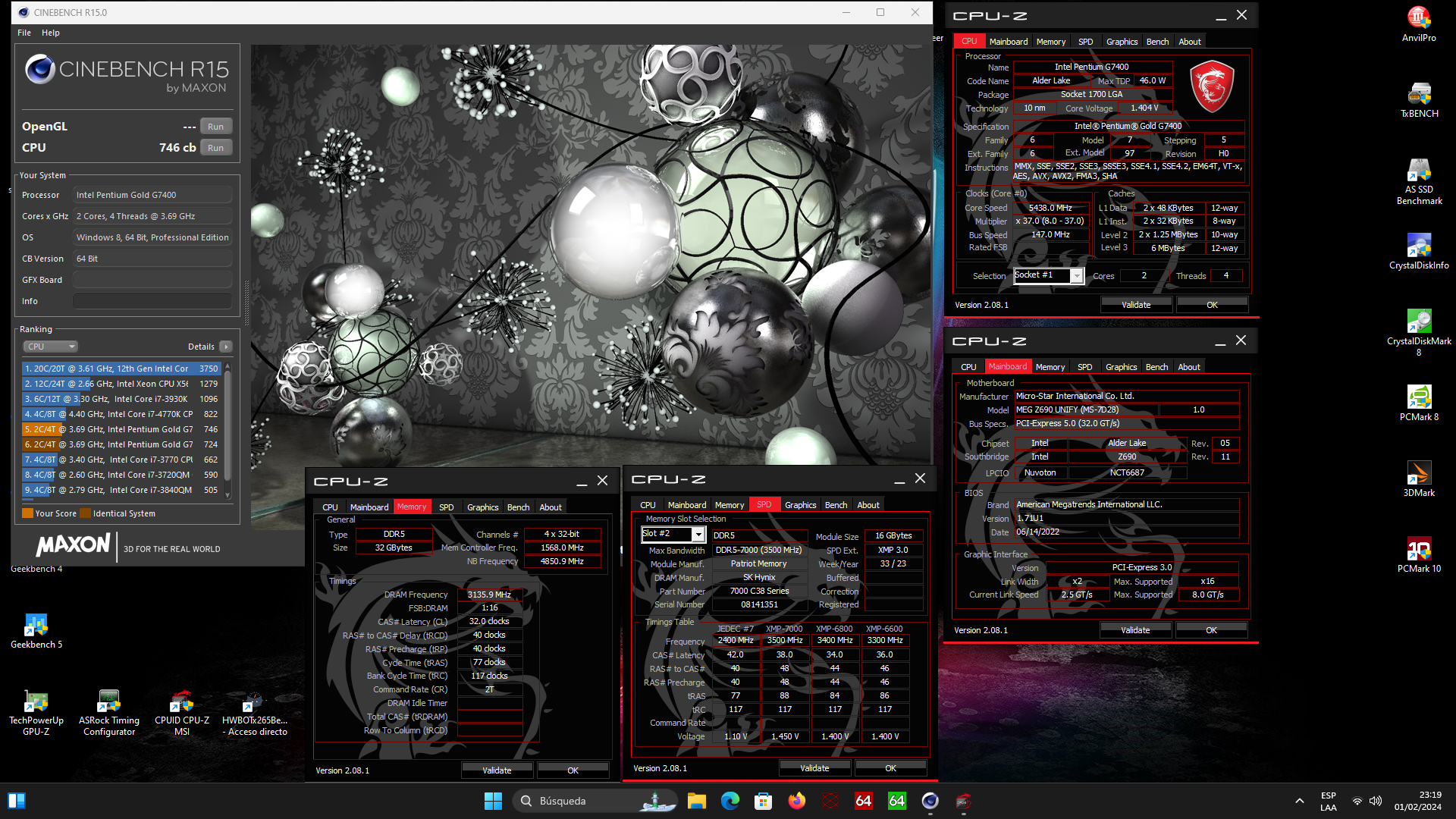Click the Part Number 7000 C38 Series
1456x819 pixels.
pos(759,591)
